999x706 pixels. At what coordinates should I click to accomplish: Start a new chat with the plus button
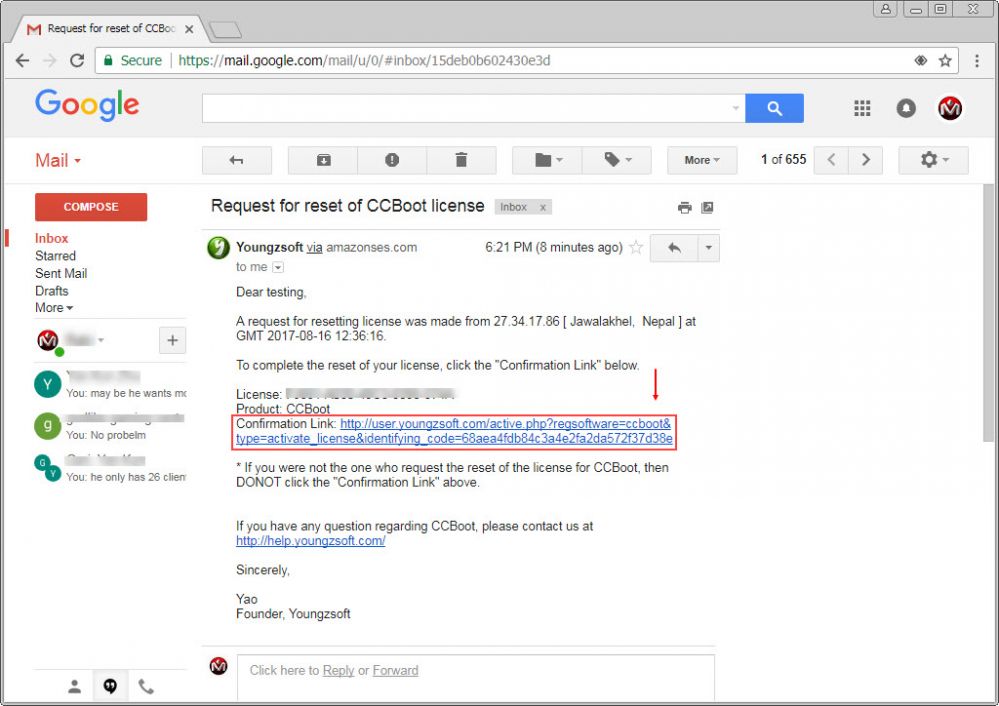173,340
